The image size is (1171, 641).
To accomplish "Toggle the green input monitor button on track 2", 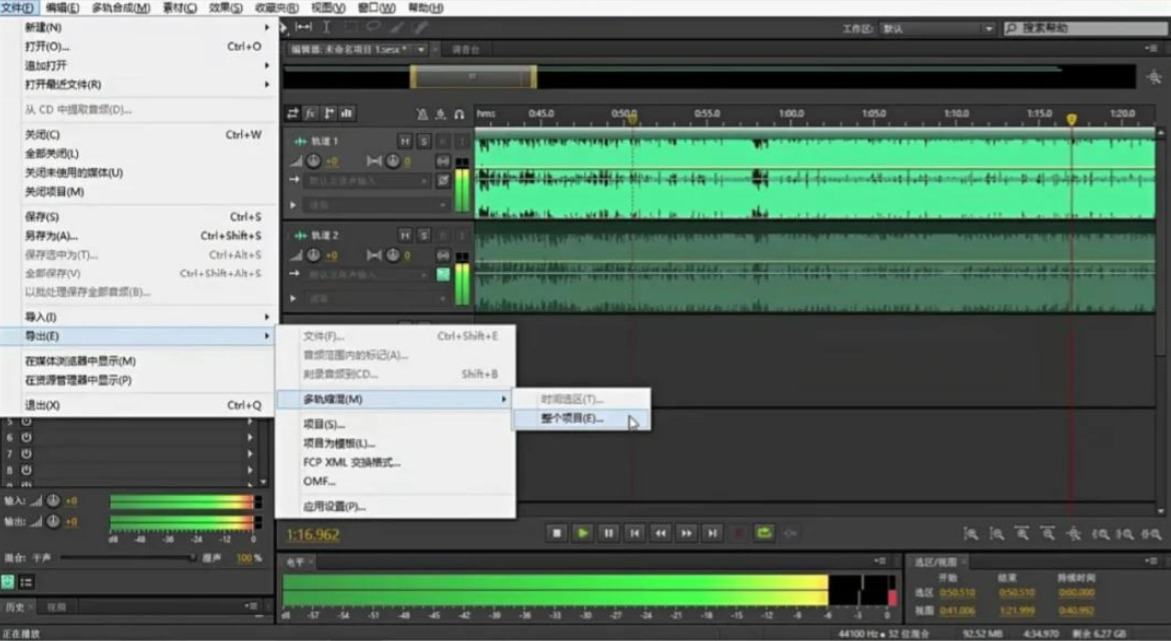I will click(443, 274).
